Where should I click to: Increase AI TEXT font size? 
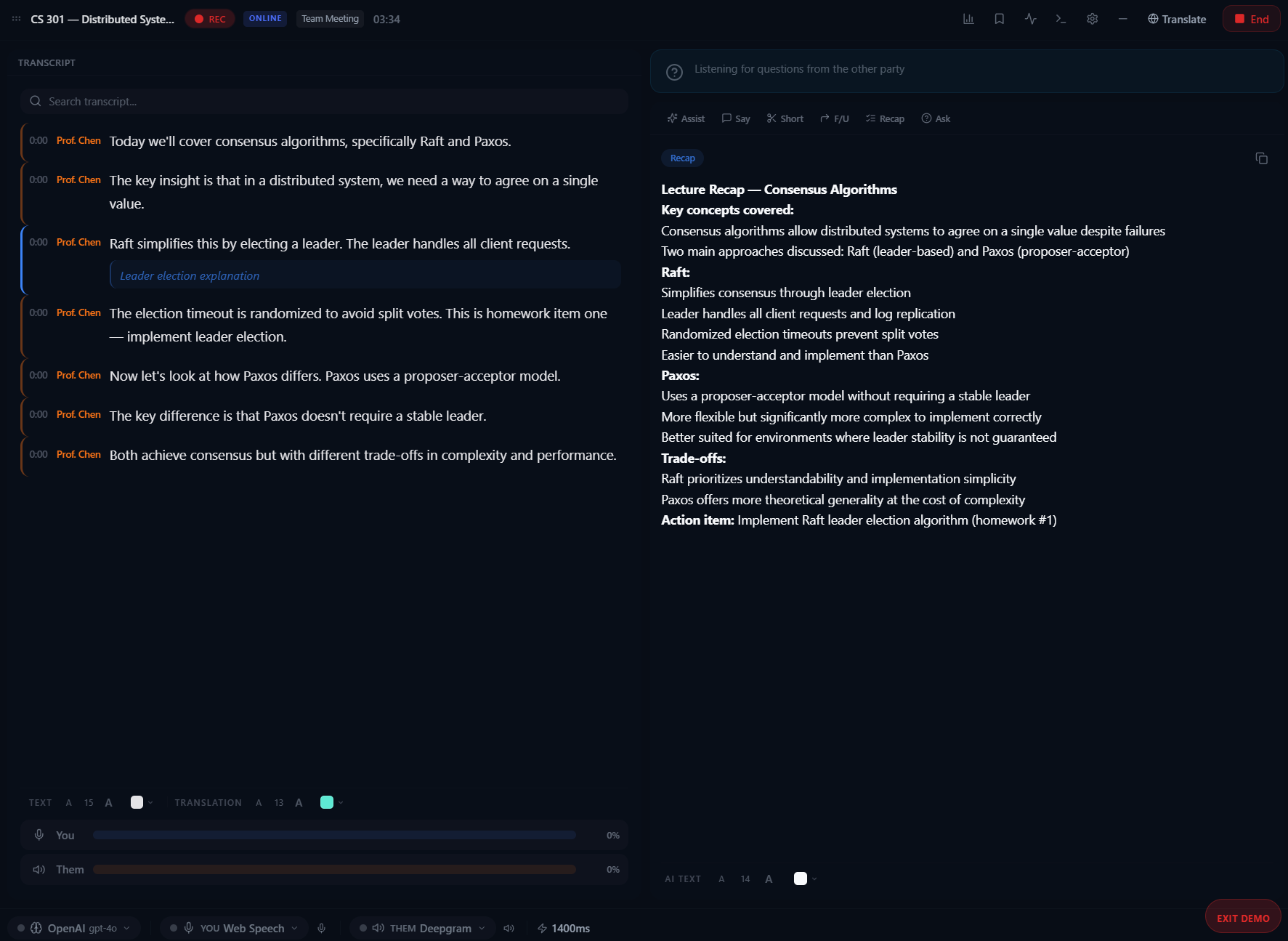(769, 879)
